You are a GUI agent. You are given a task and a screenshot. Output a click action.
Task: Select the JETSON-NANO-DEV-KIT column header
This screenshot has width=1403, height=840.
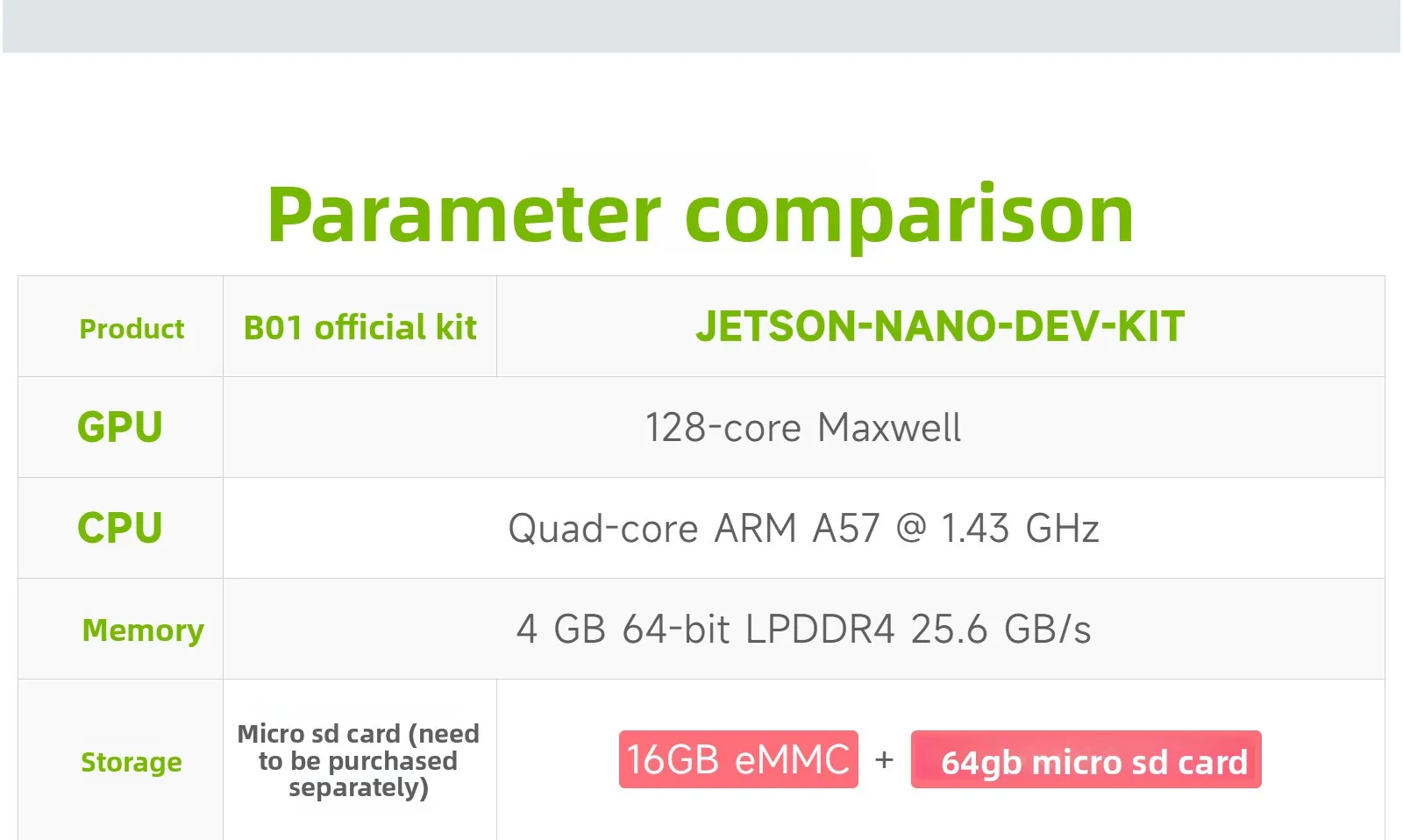point(940,327)
